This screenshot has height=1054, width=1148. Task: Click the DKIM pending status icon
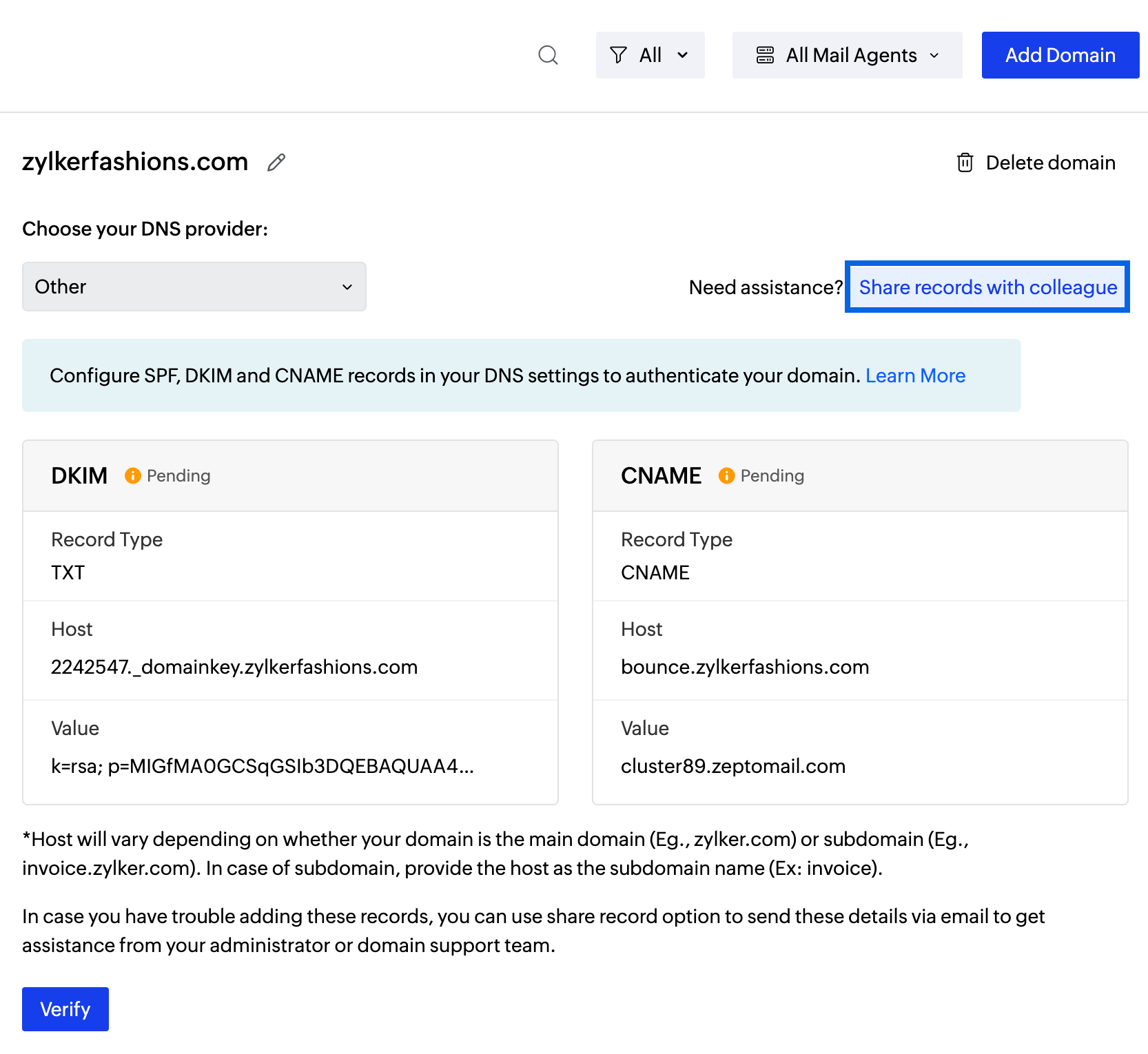point(132,476)
